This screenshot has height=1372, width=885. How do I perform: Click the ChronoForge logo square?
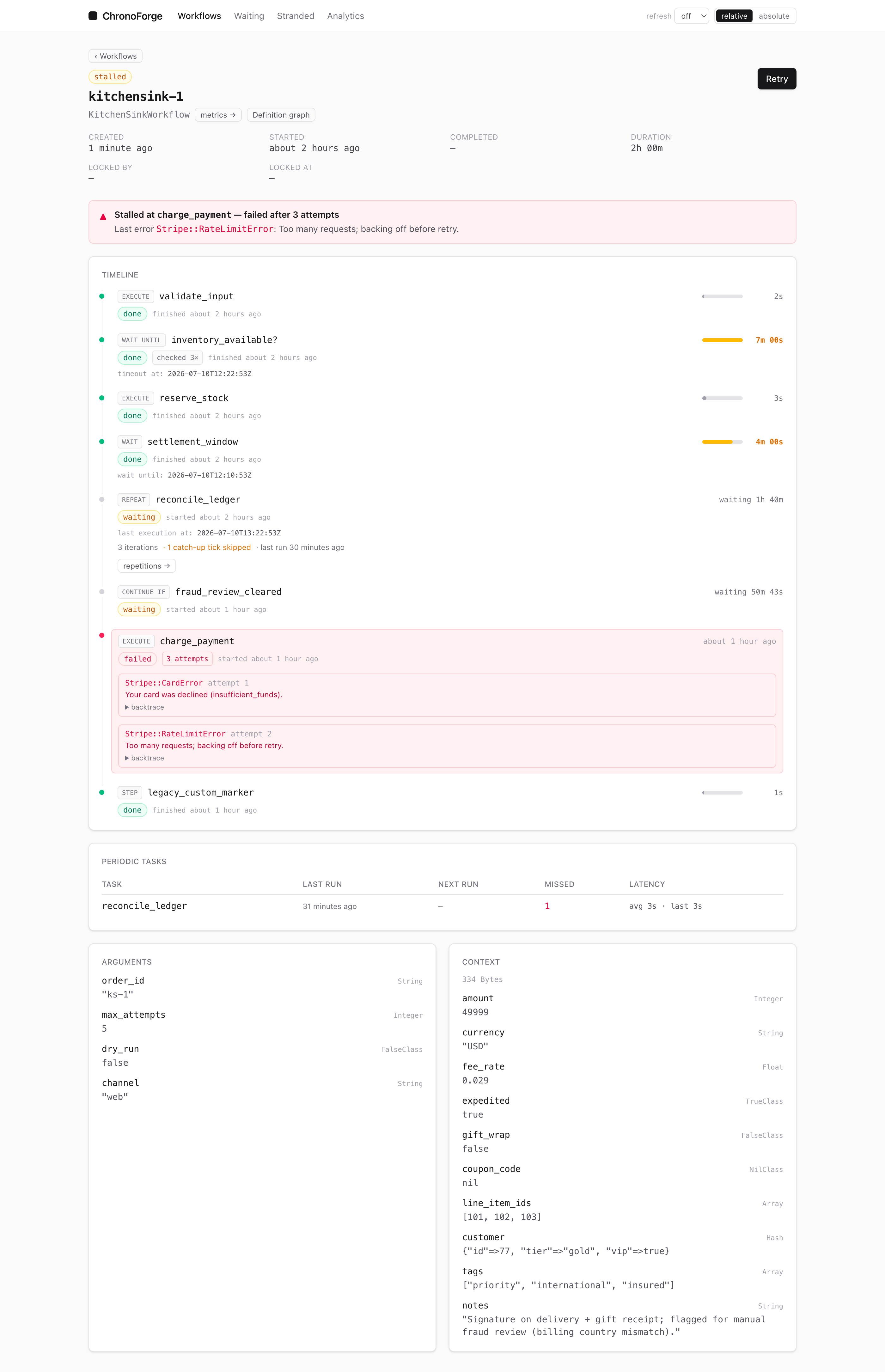[93, 16]
